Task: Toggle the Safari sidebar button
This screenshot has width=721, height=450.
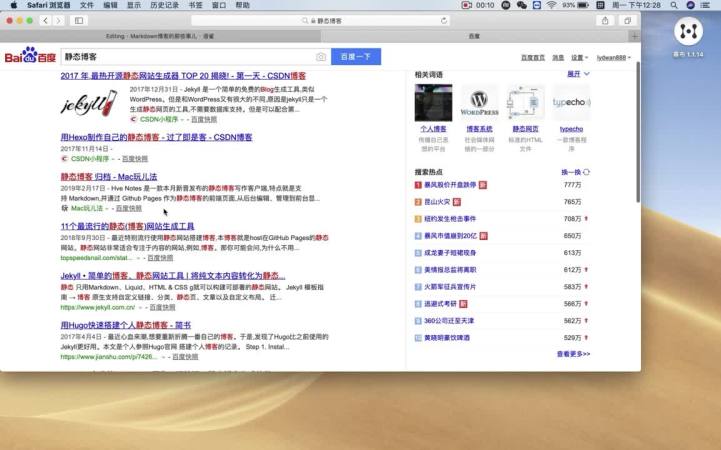Action: 79,21
